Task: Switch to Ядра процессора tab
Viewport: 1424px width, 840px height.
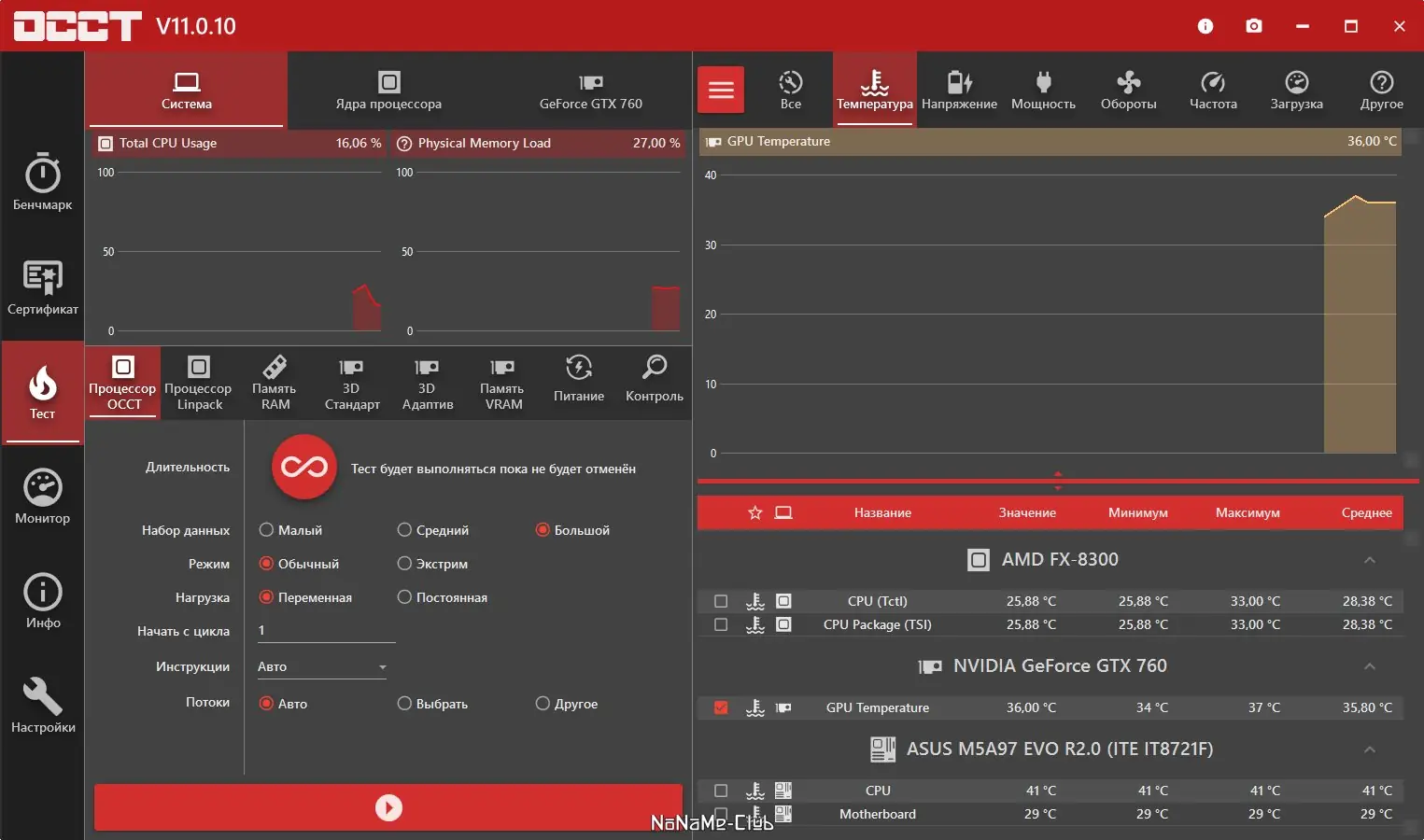Action: (388, 91)
